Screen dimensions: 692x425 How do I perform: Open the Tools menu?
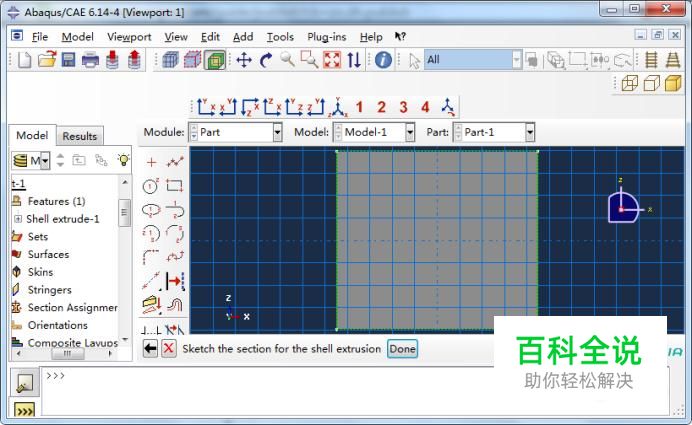pyautogui.click(x=280, y=37)
